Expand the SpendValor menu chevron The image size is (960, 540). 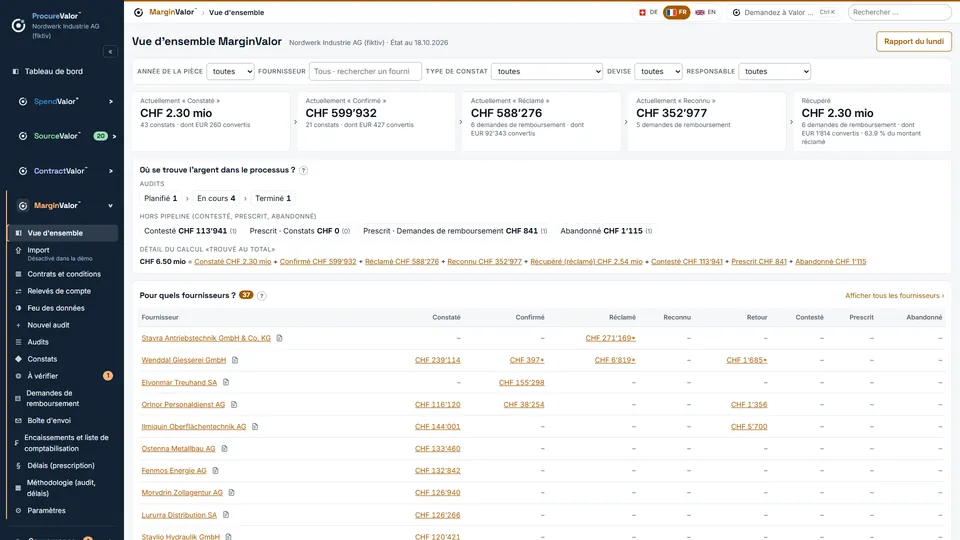tap(111, 102)
